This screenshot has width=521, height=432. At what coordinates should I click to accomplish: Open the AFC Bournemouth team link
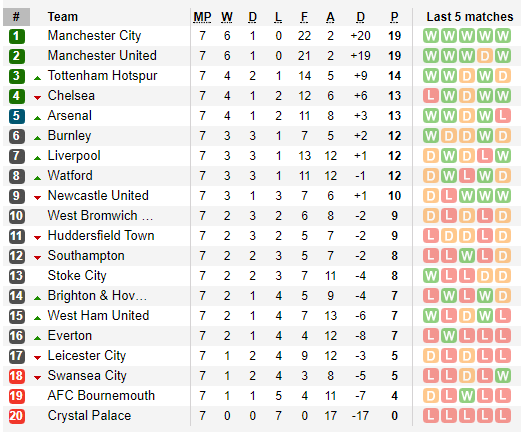pyautogui.click(x=101, y=396)
